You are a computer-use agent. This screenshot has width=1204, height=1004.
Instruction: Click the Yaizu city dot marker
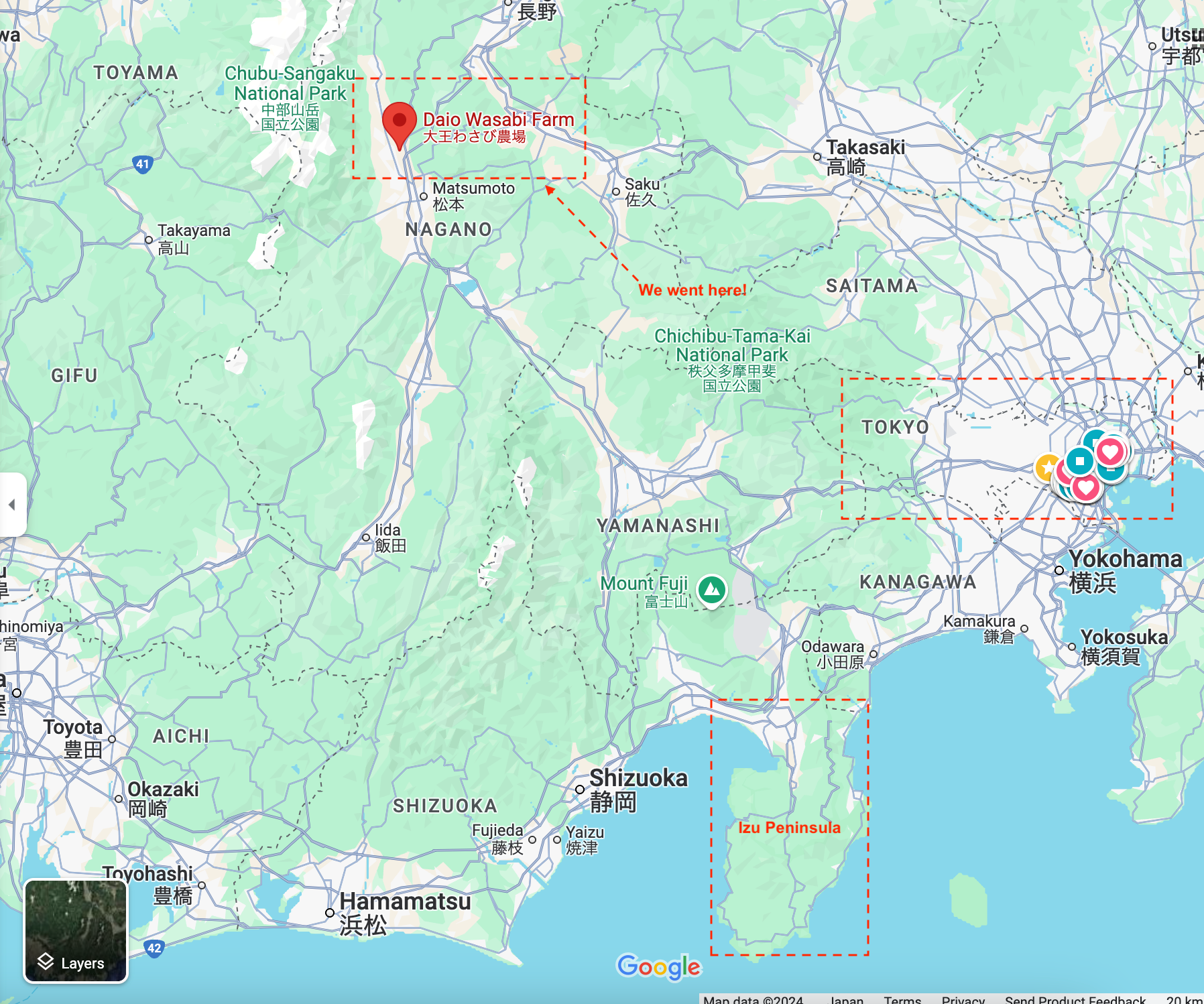[557, 839]
